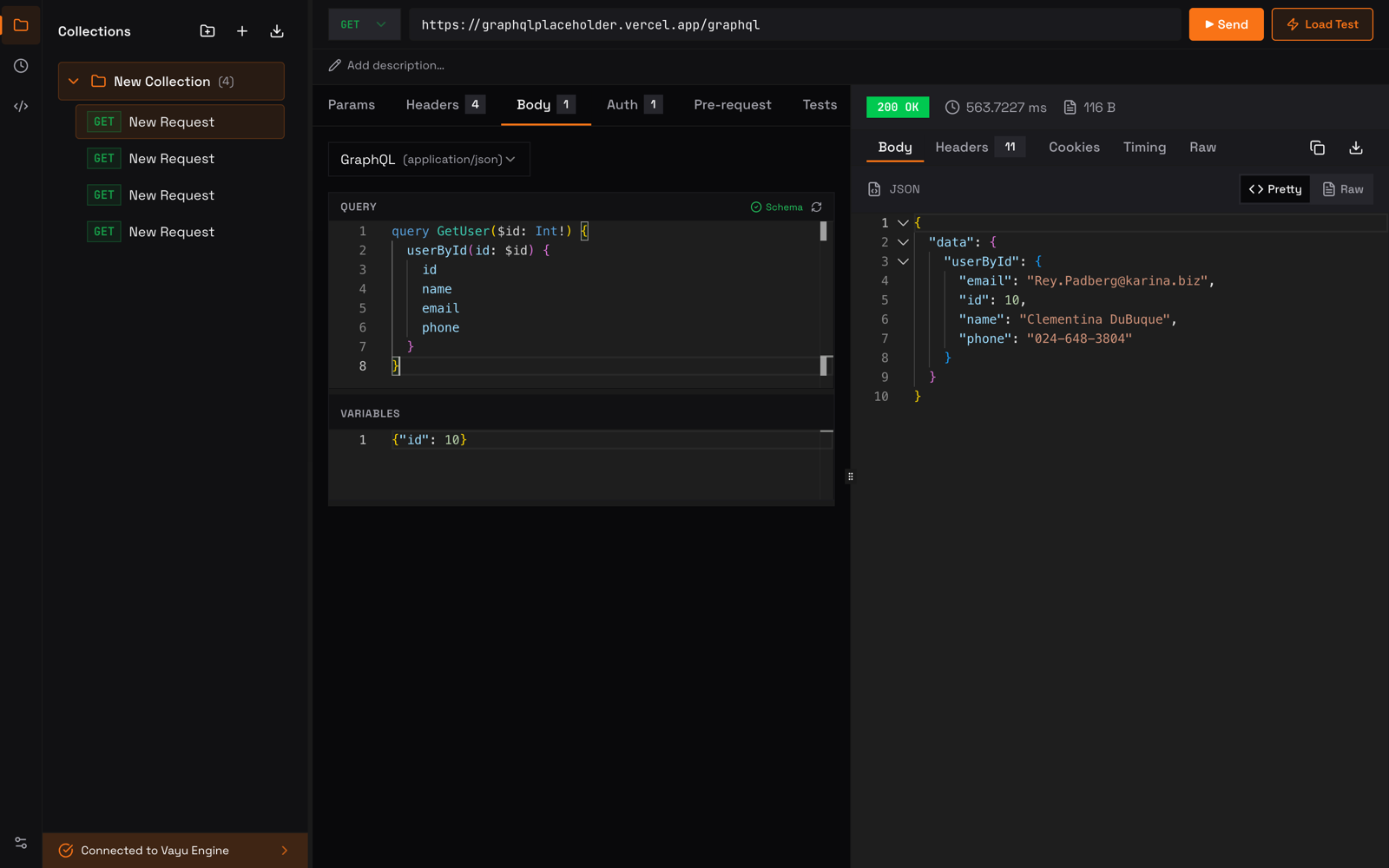Open the code snippet sidebar icon
This screenshot has width=1389, height=868.
tap(21, 106)
